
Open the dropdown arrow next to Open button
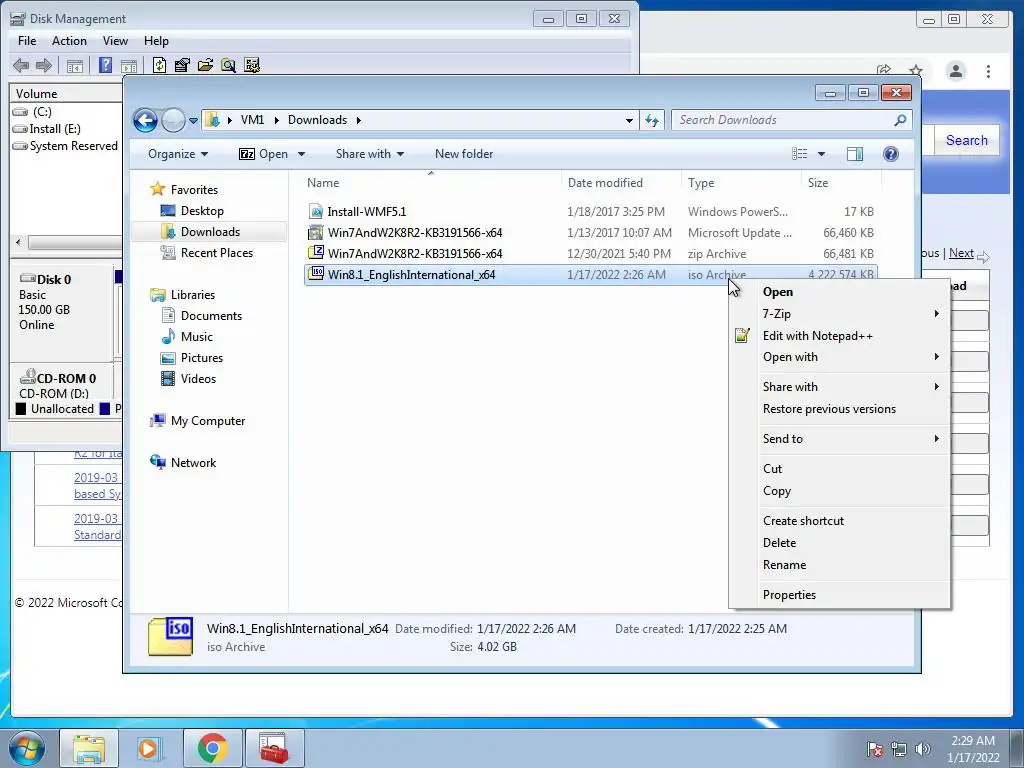[x=301, y=154]
